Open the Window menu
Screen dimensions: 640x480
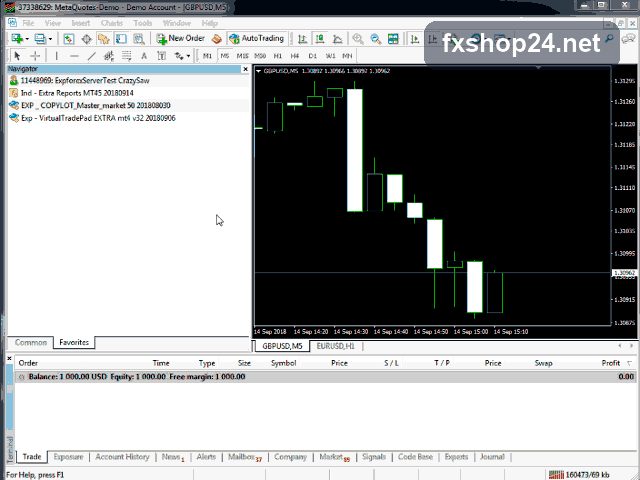point(177,23)
